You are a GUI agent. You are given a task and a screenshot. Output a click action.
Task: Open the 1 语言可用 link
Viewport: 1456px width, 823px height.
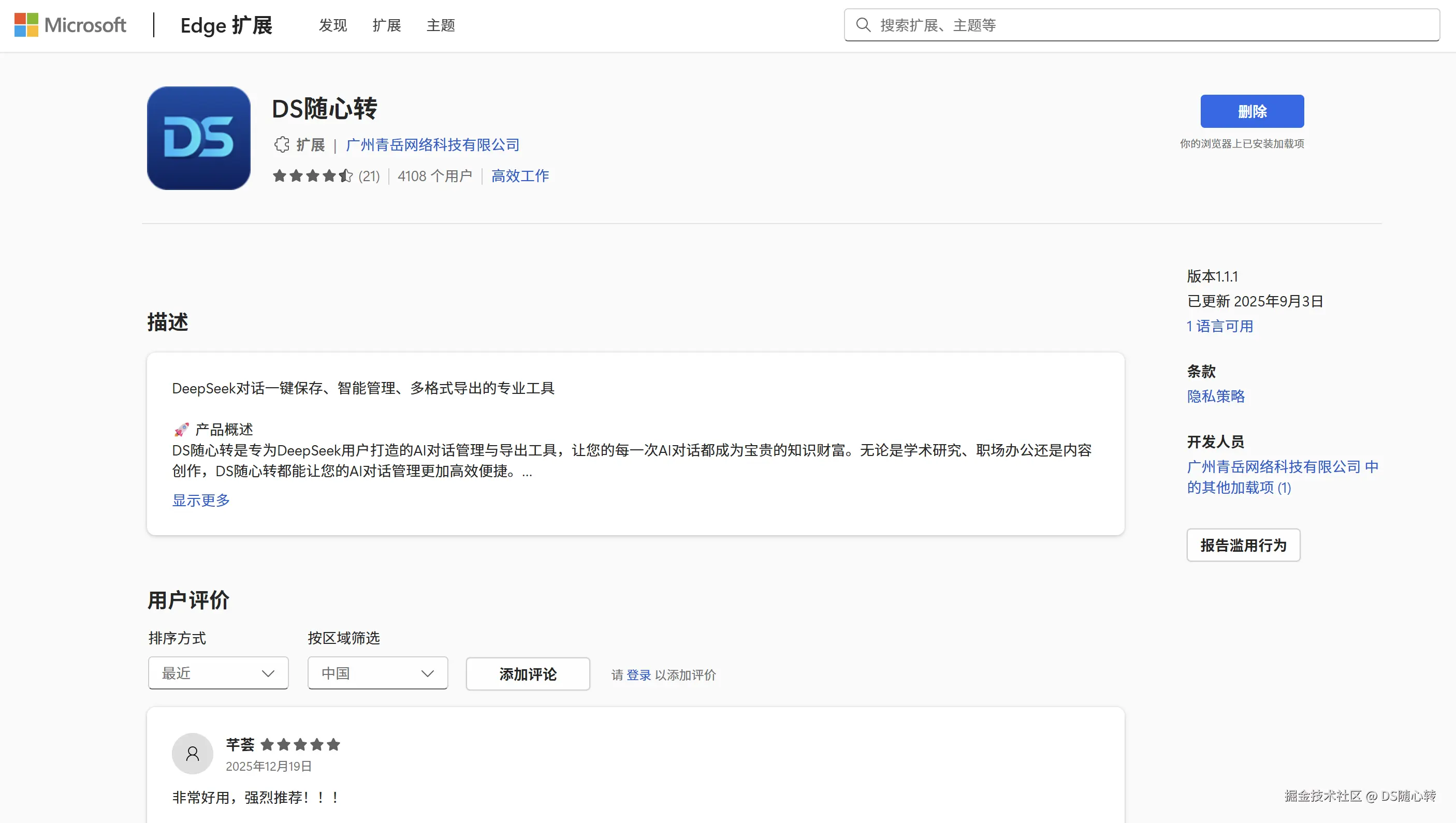1220,326
